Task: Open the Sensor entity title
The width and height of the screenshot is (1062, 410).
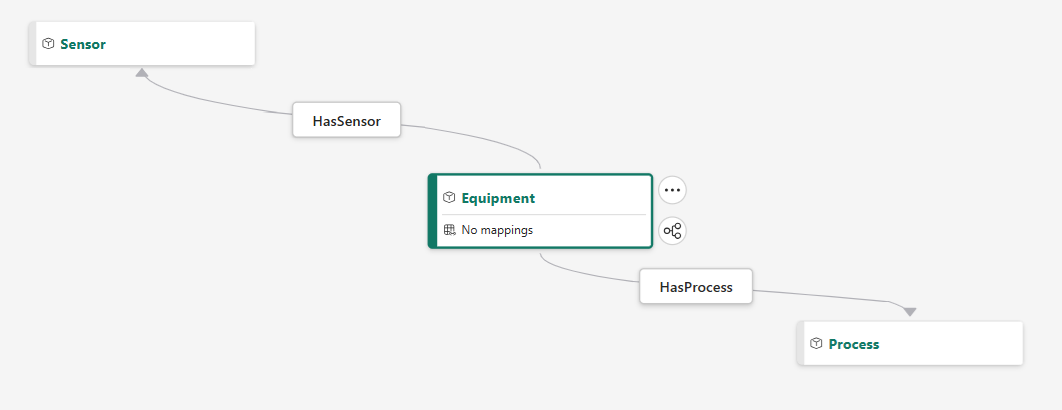Action: (x=83, y=44)
